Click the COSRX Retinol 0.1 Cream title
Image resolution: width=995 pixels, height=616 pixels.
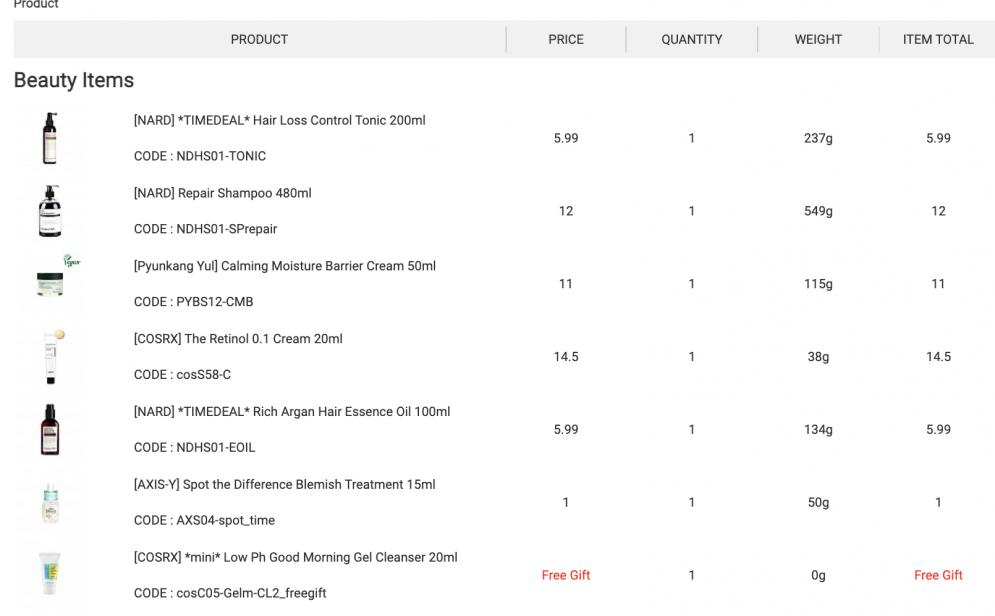[238, 339]
